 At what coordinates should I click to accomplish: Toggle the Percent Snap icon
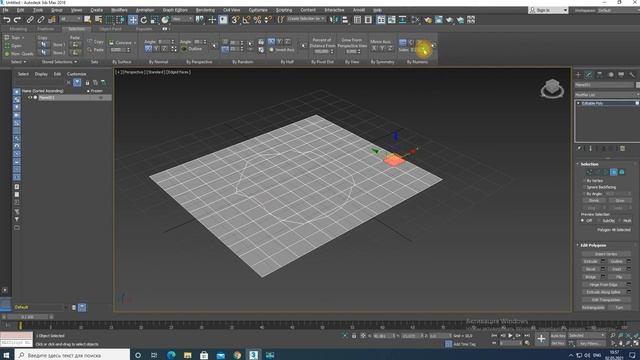pos(257,20)
